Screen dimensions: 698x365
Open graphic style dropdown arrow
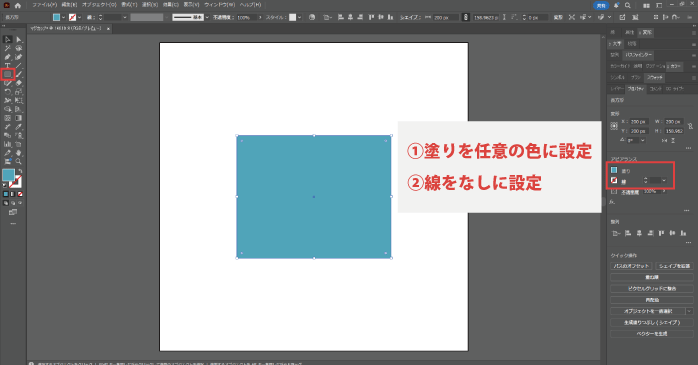click(299, 17)
